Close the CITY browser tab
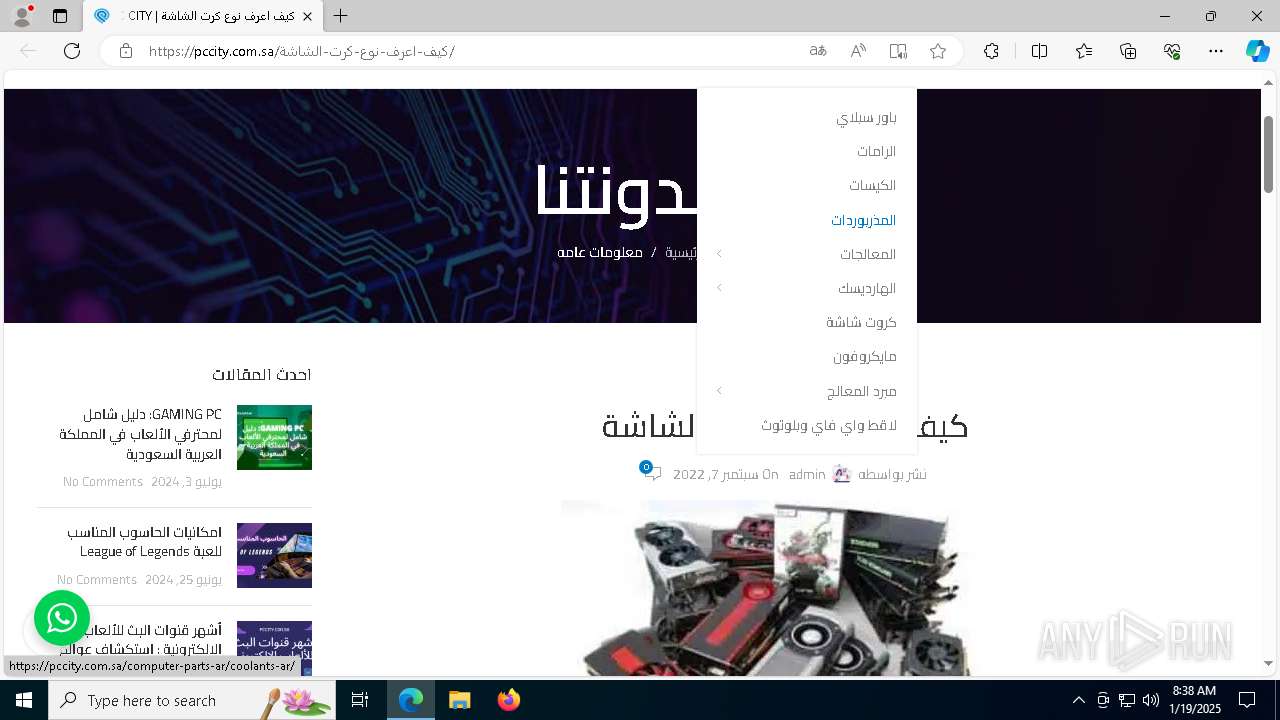This screenshot has width=1280, height=720. coord(308,16)
